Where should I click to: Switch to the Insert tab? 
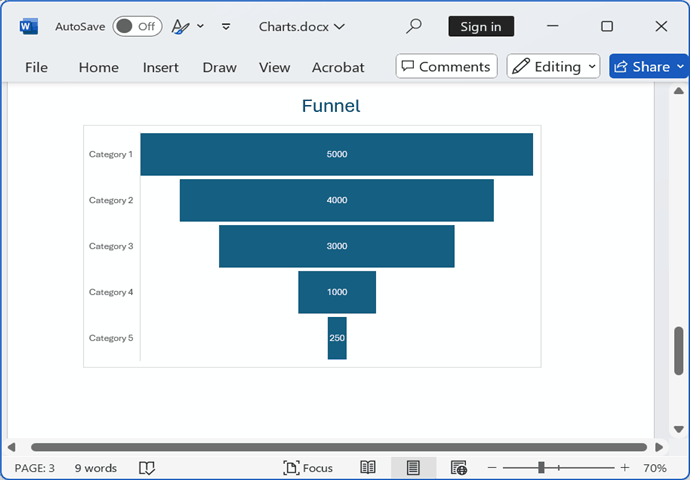[x=161, y=67]
